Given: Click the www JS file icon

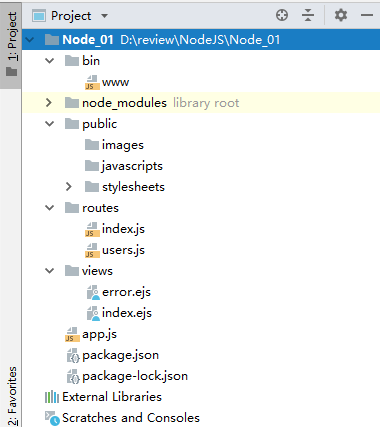Looking at the screenshot, I should [x=92, y=82].
